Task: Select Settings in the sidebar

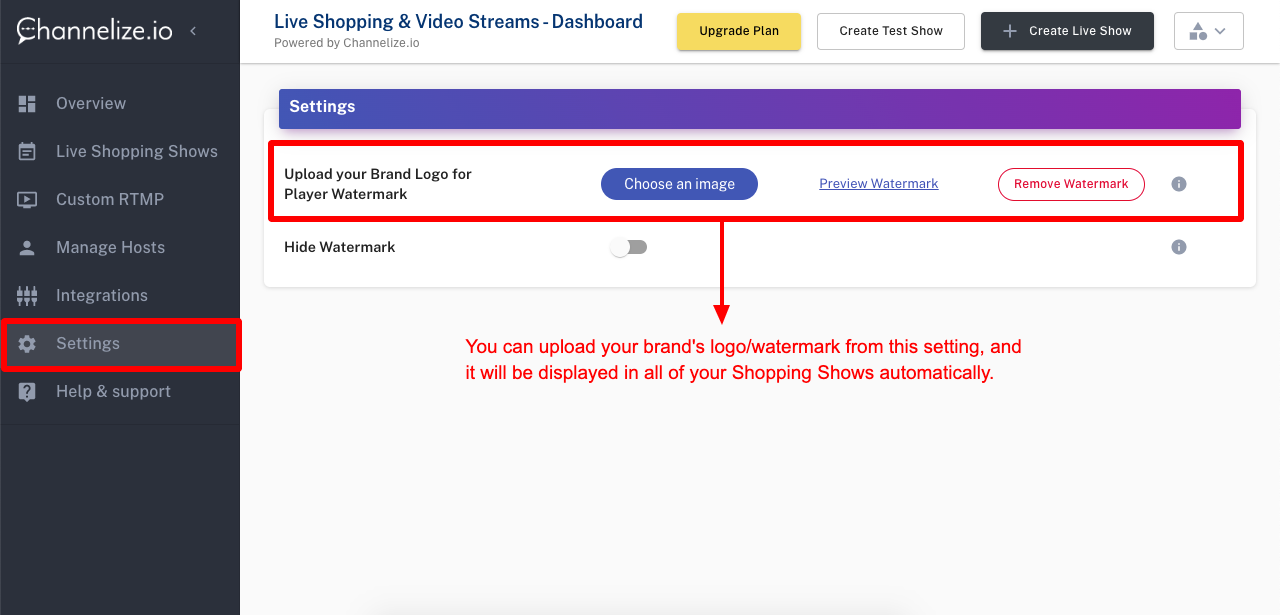Action: point(120,344)
